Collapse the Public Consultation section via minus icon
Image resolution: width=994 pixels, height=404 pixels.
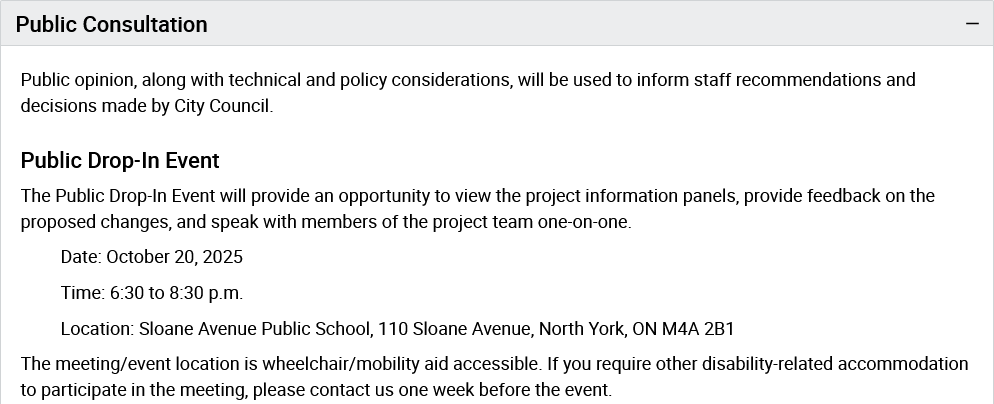coord(972,24)
